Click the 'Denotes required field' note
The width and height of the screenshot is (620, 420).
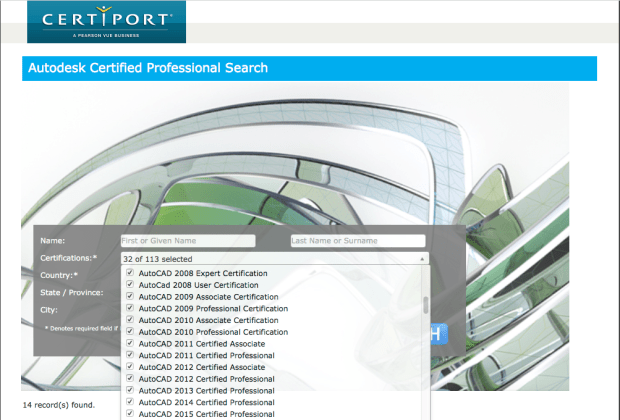coord(81,328)
